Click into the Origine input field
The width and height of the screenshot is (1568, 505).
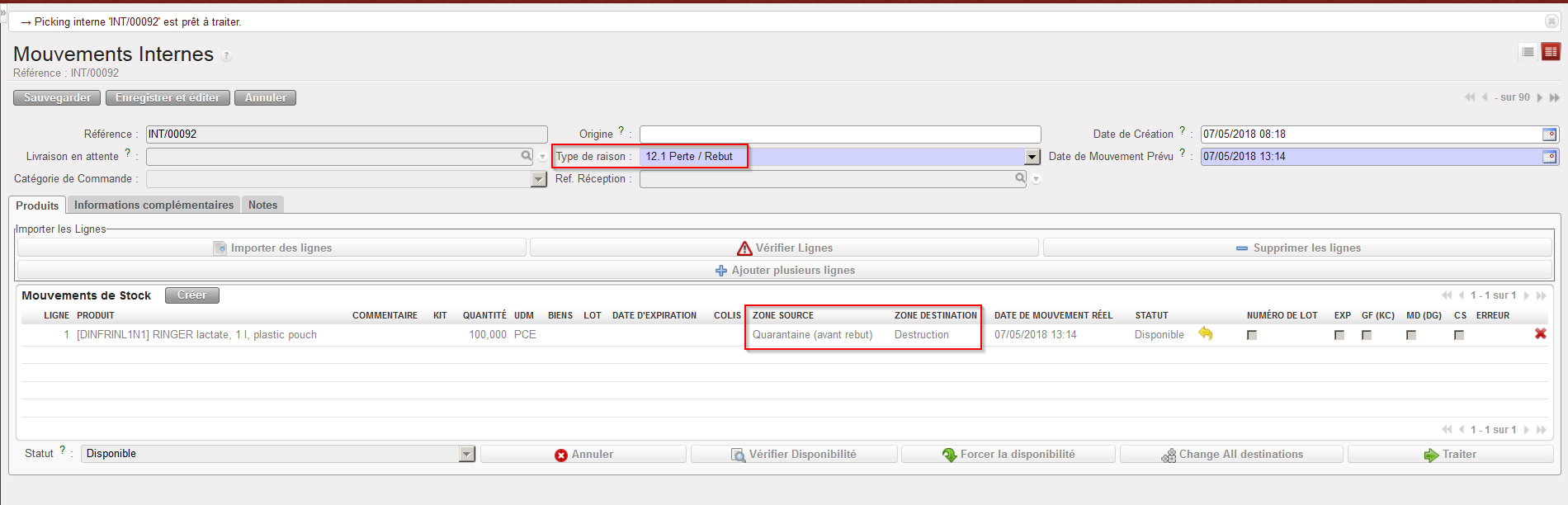click(839, 135)
